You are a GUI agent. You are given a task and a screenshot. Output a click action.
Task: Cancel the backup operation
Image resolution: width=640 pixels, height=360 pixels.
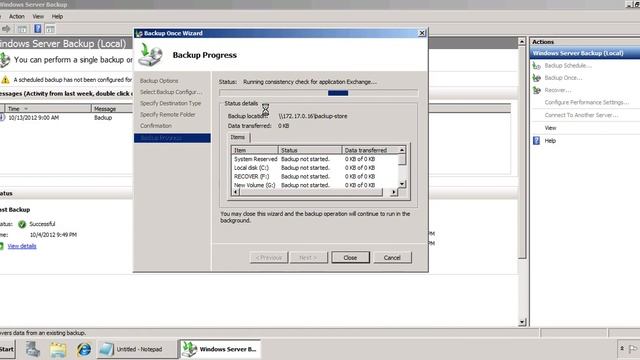click(392, 258)
